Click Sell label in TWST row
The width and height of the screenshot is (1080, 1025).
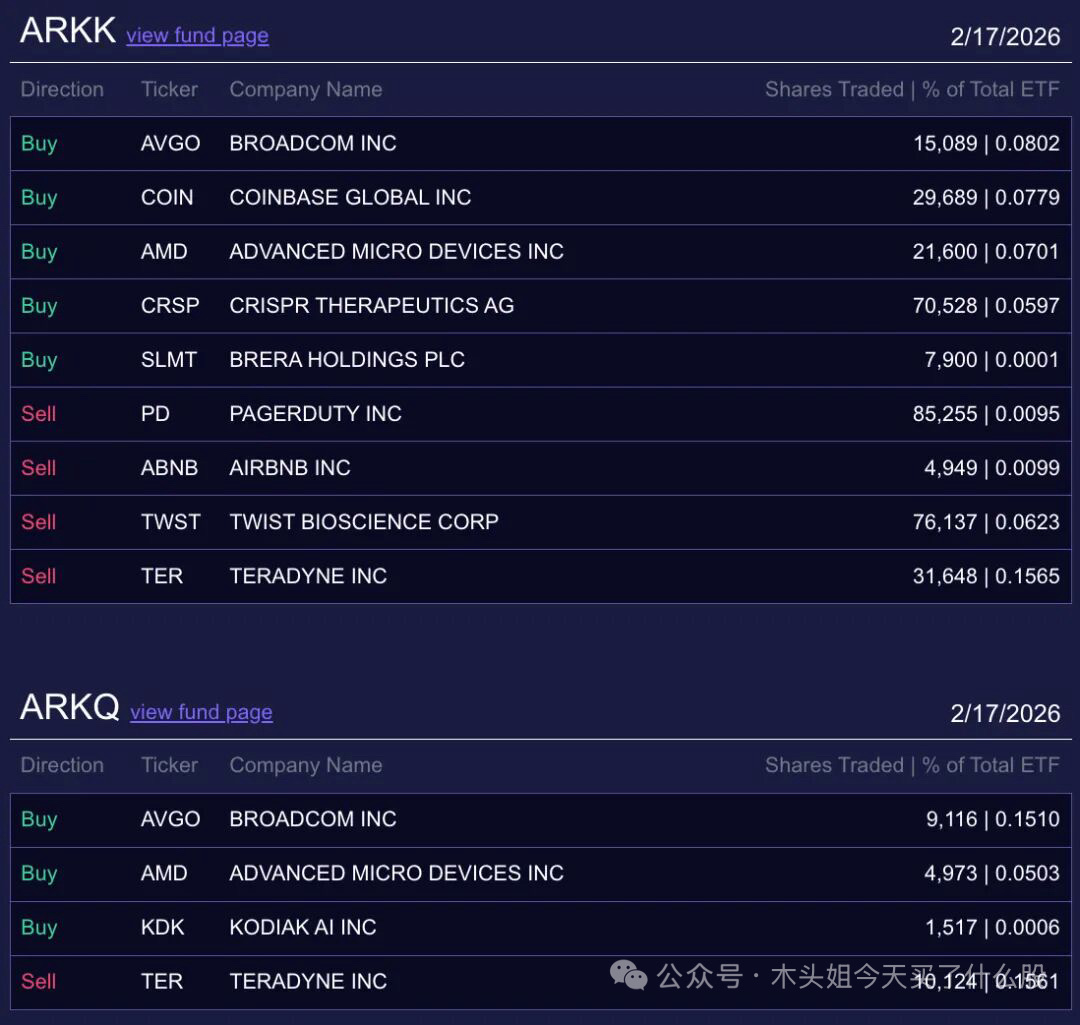coord(39,521)
